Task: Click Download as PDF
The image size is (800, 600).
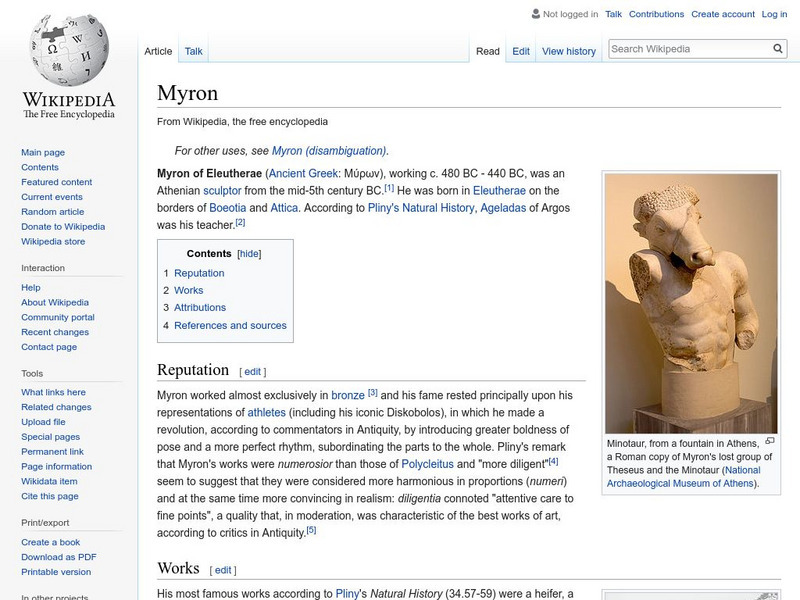Action: 59,557
